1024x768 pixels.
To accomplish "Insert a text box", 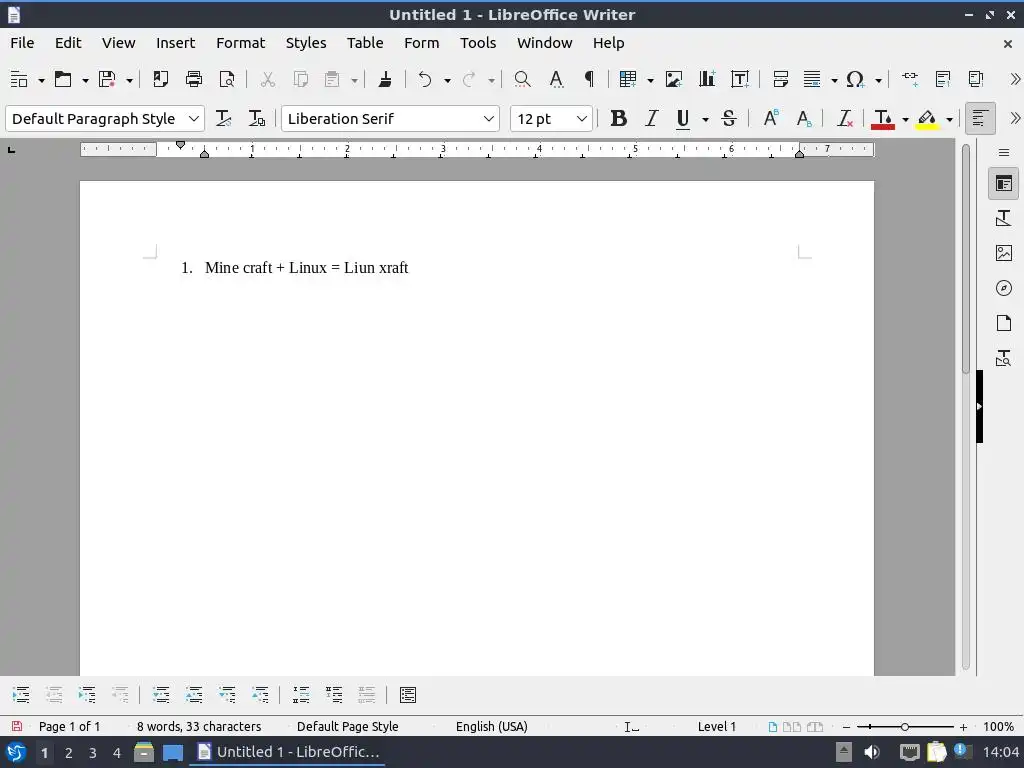I will coord(740,80).
